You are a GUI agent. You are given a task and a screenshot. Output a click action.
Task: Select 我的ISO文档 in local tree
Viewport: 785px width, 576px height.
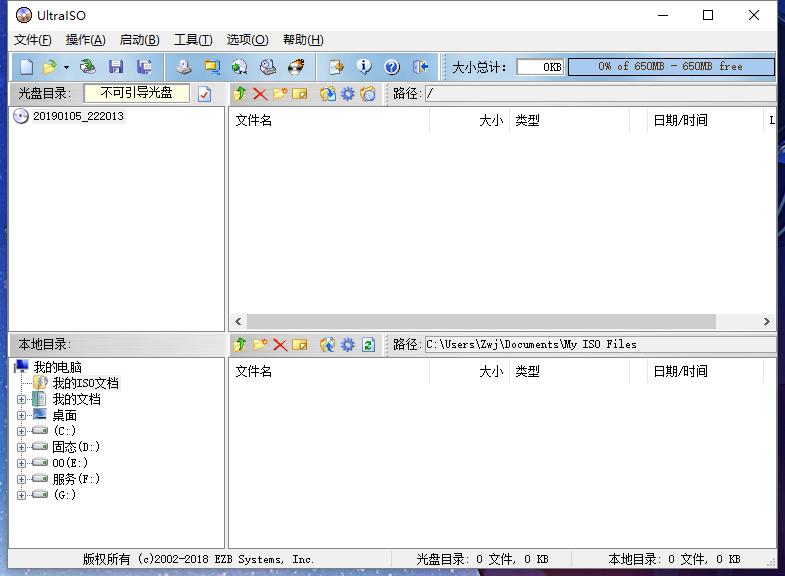tap(86, 383)
